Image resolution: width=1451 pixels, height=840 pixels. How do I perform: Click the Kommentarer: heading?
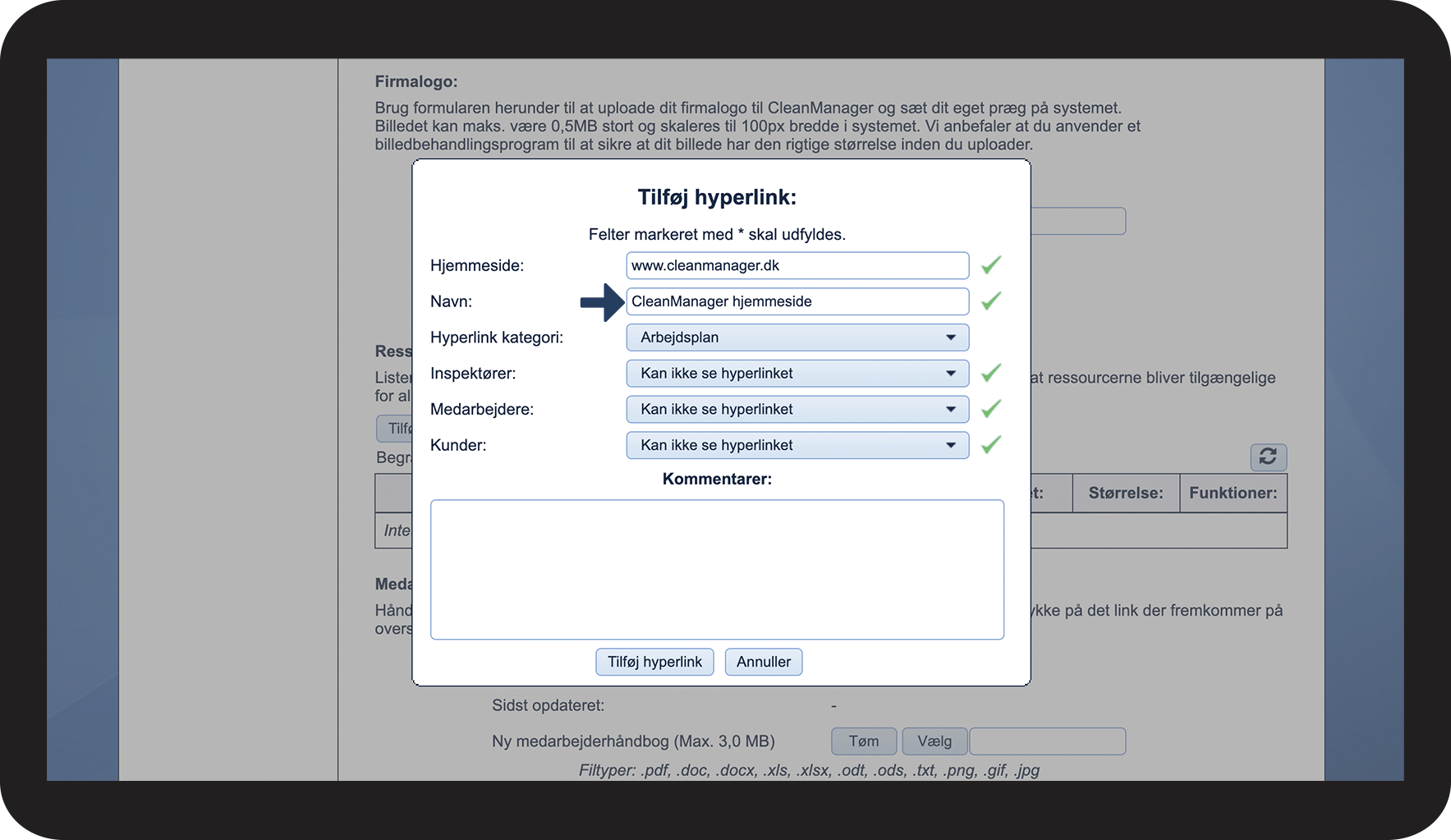click(x=717, y=479)
